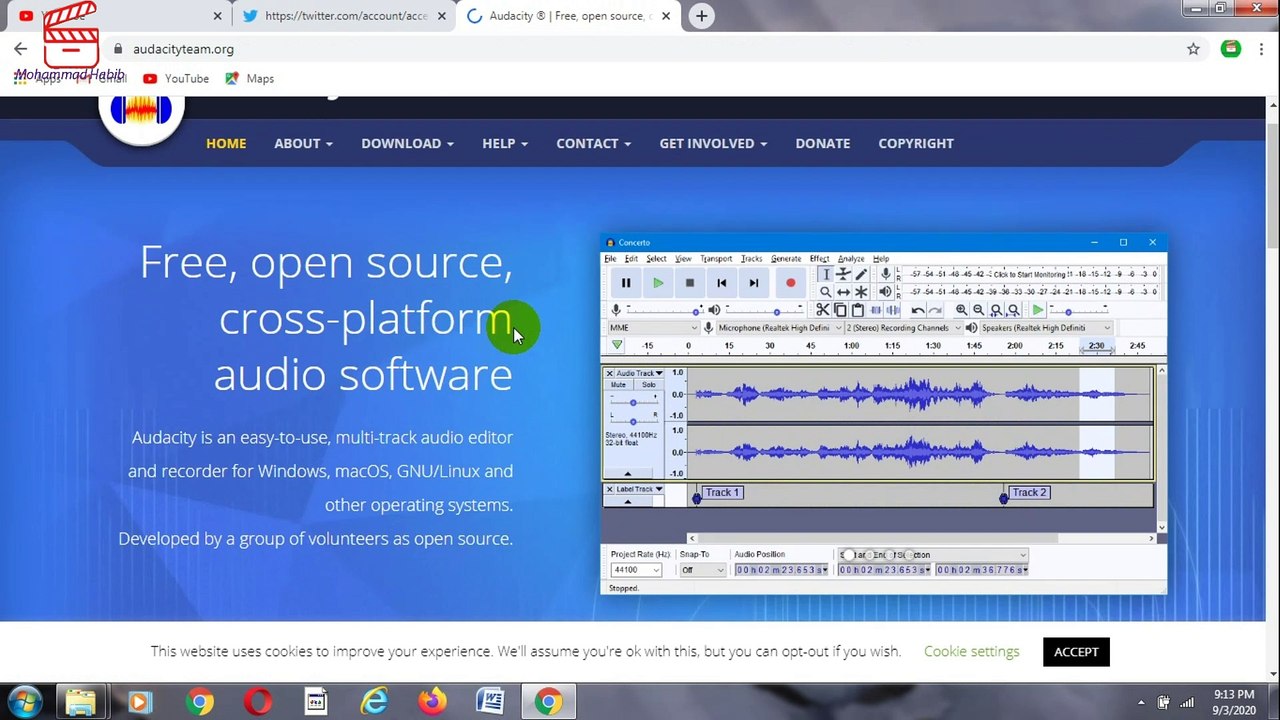The image size is (1280, 720).
Task: Click the Paste clipboard icon
Action: (x=857, y=310)
